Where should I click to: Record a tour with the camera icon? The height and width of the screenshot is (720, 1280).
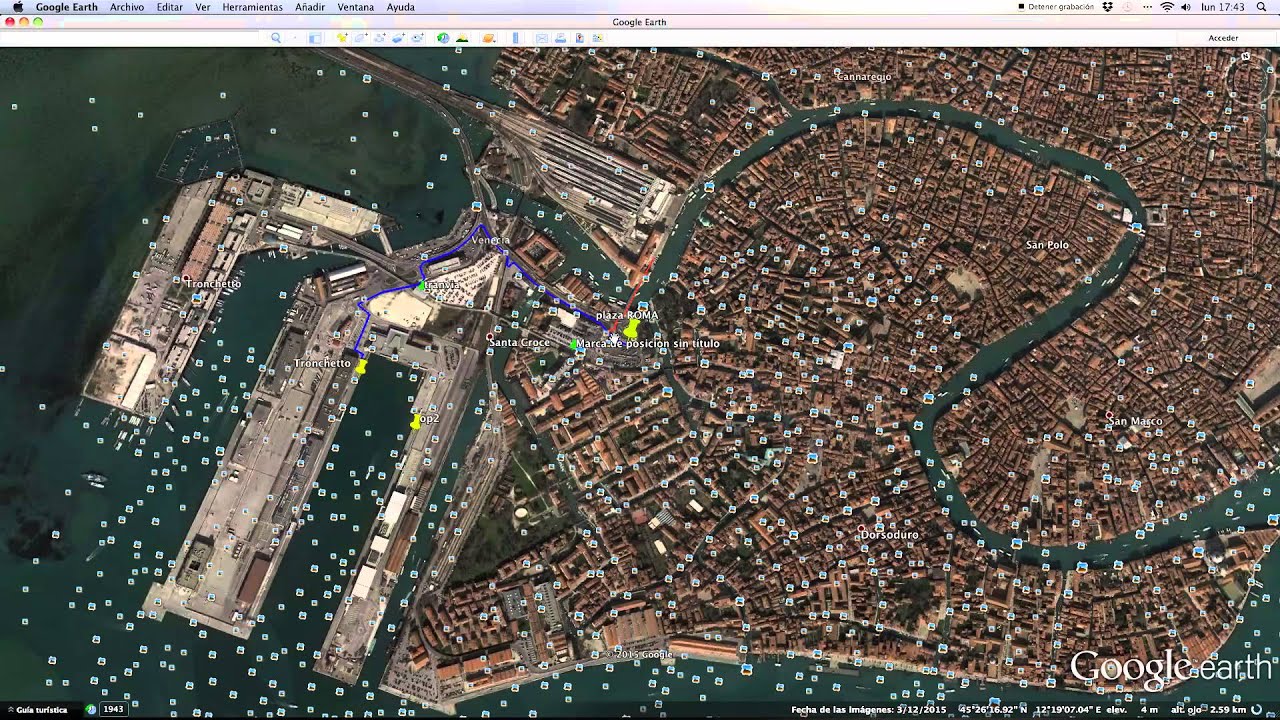(416, 38)
